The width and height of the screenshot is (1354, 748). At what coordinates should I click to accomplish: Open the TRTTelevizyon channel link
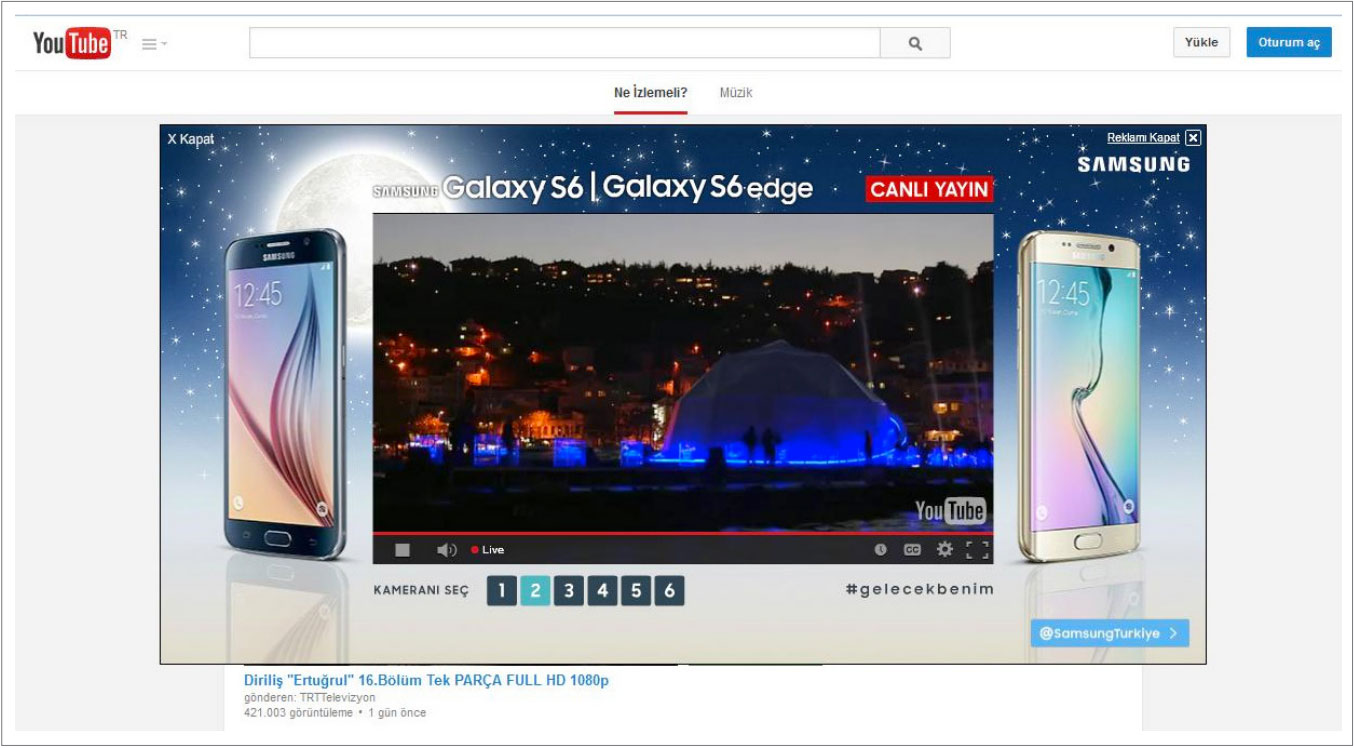(337, 697)
